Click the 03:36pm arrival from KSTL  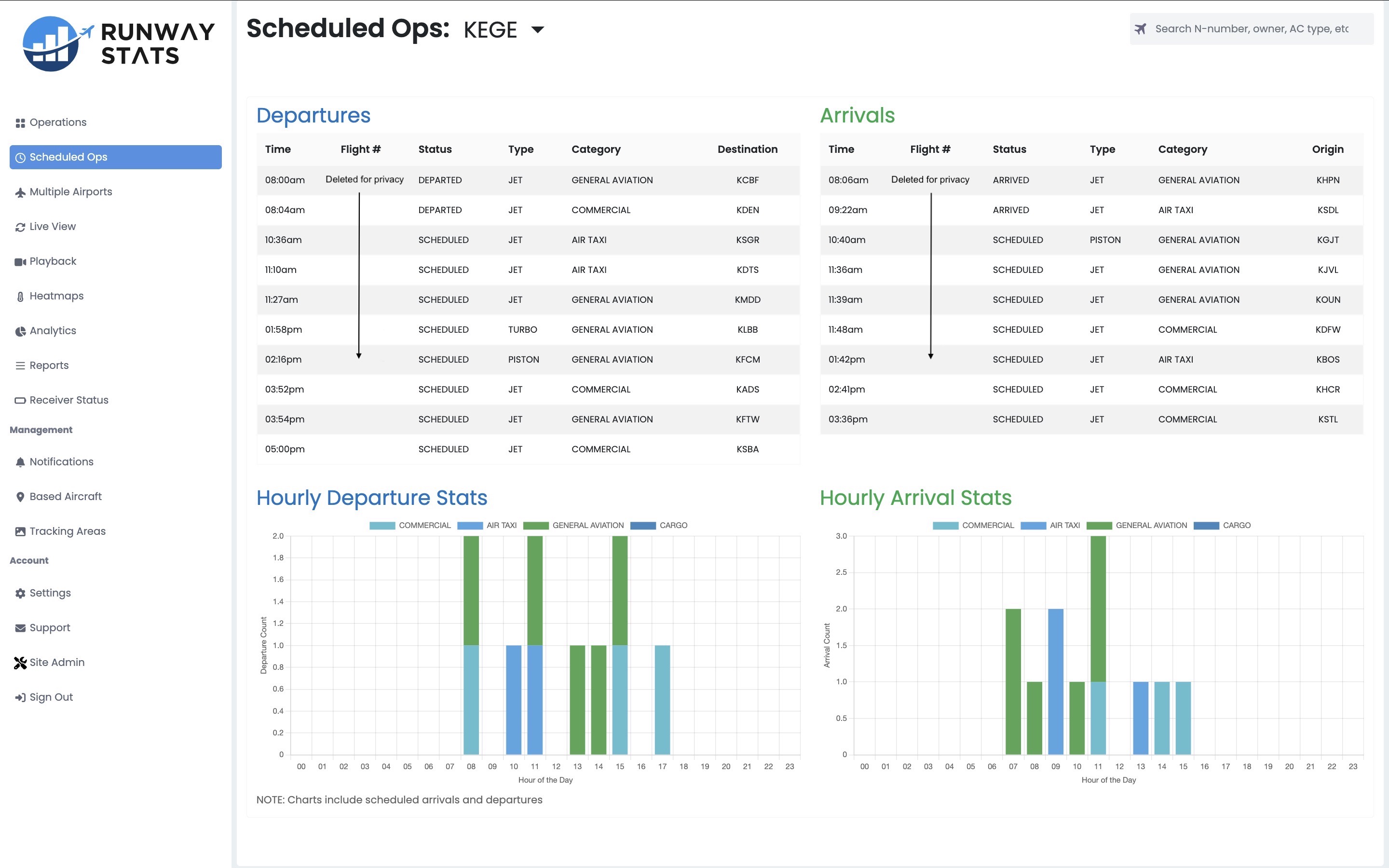click(1091, 419)
